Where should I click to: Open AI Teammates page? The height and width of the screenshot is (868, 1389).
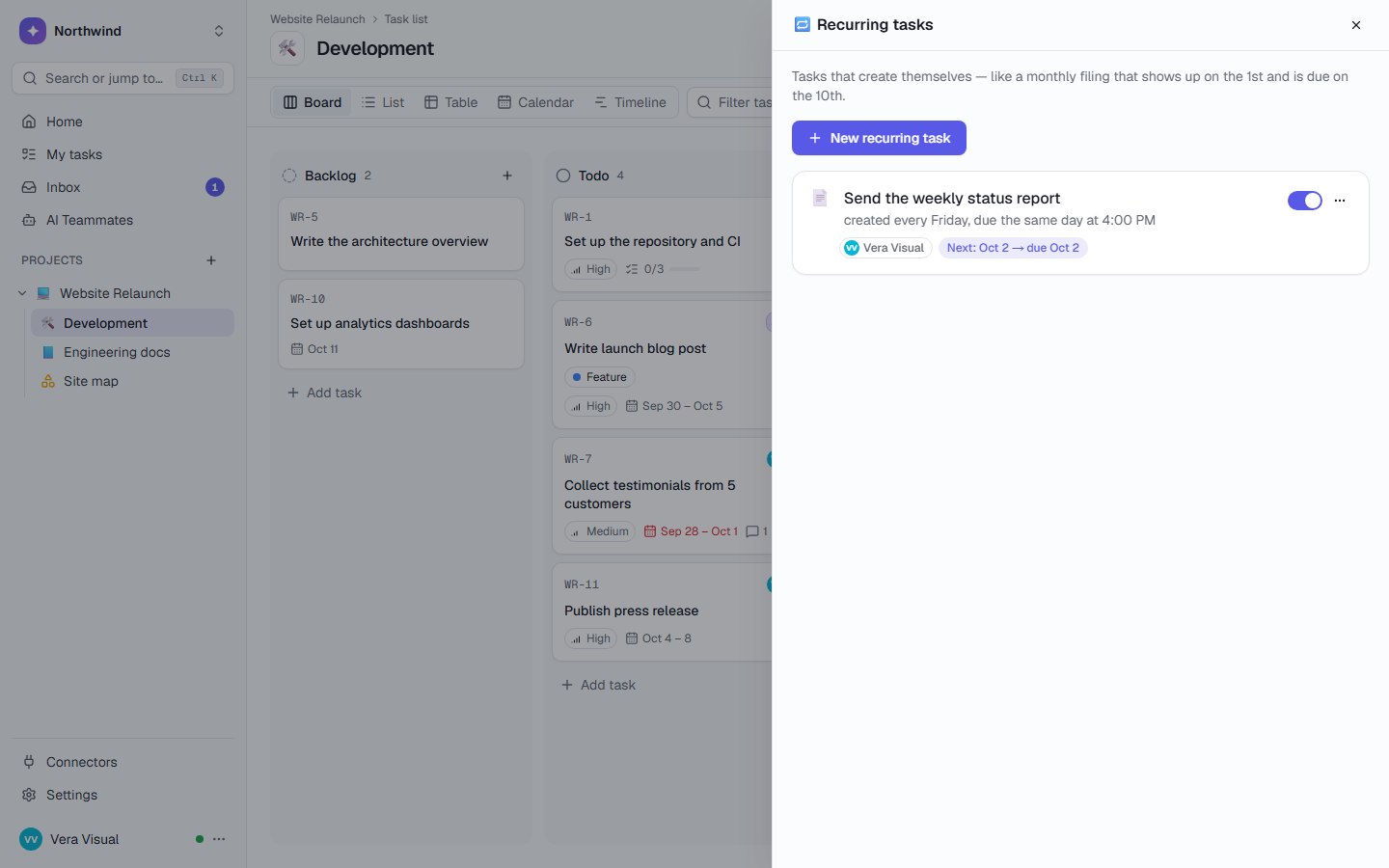tap(123, 220)
